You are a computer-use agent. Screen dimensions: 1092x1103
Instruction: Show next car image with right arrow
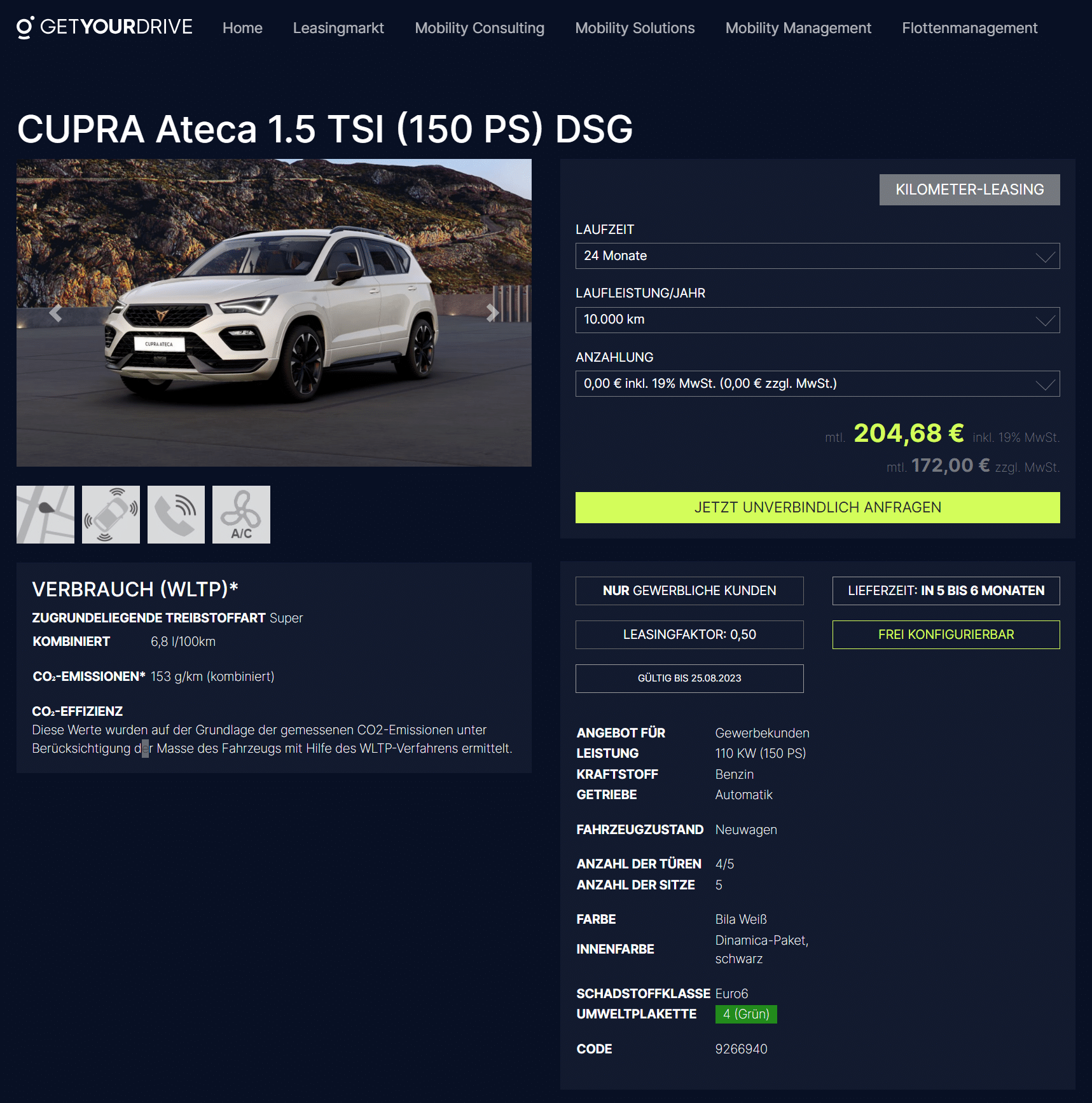492,313
